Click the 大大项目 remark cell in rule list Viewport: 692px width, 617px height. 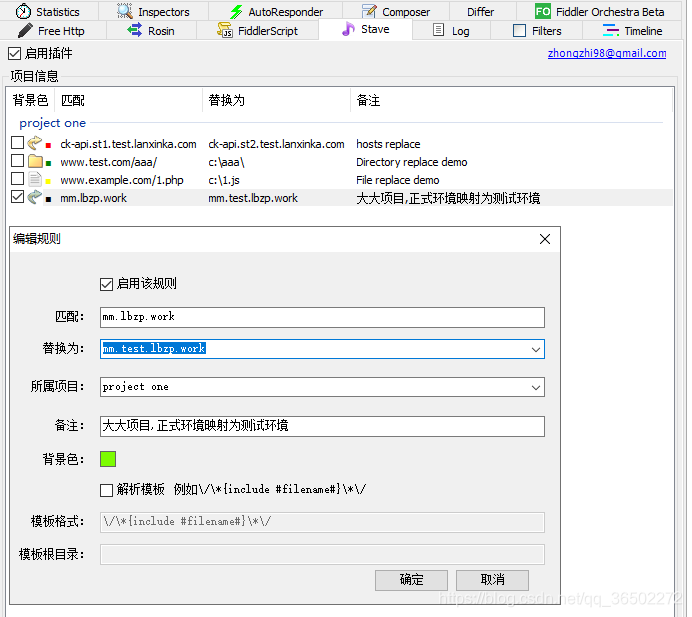tap(448, 198)
